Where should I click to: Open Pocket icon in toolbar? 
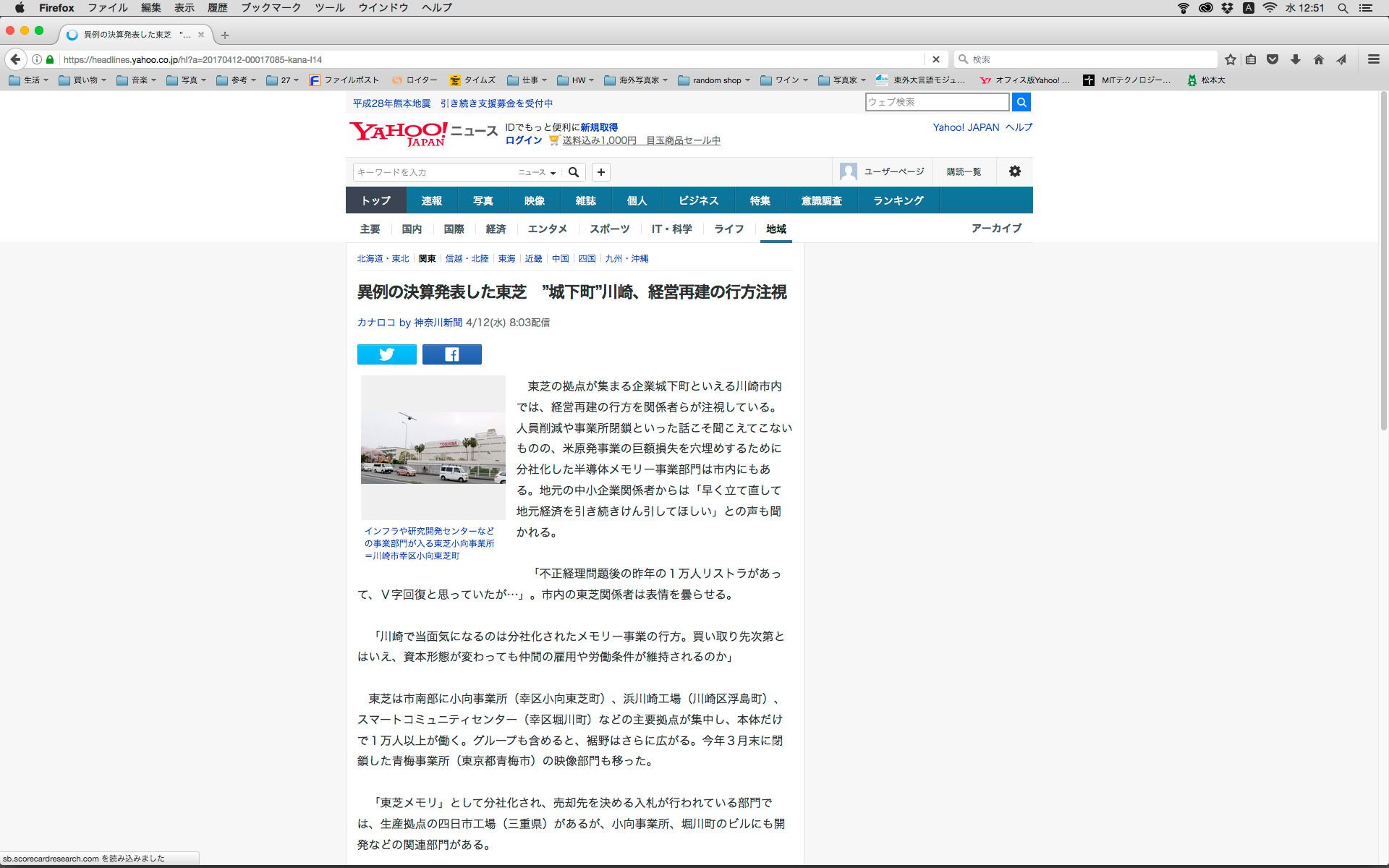(x=1273, y=59)
